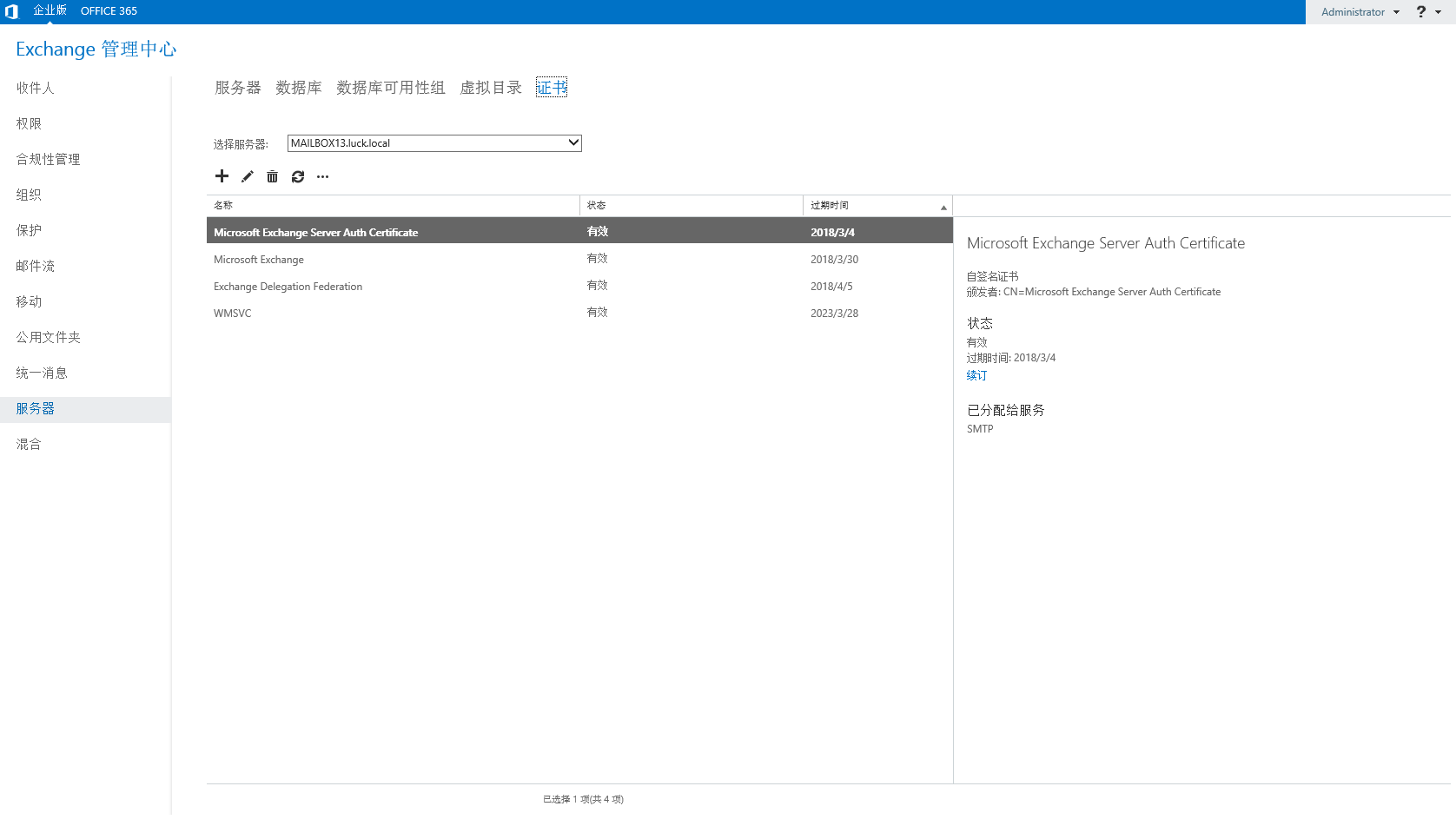
Task: Click the edit pencil icon
Action: (248, 176)
